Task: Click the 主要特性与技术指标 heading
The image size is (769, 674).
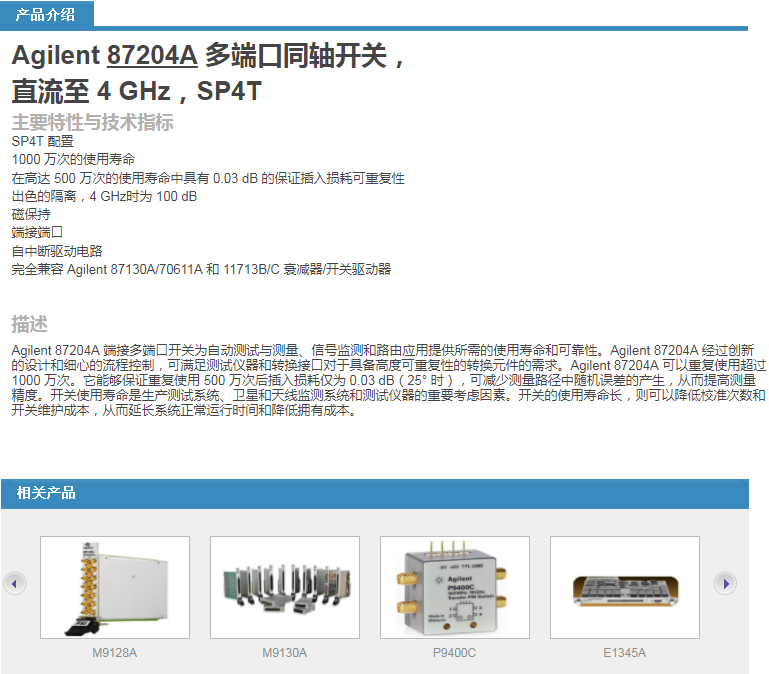Action: pyautogui.click(x=92, y=122)
